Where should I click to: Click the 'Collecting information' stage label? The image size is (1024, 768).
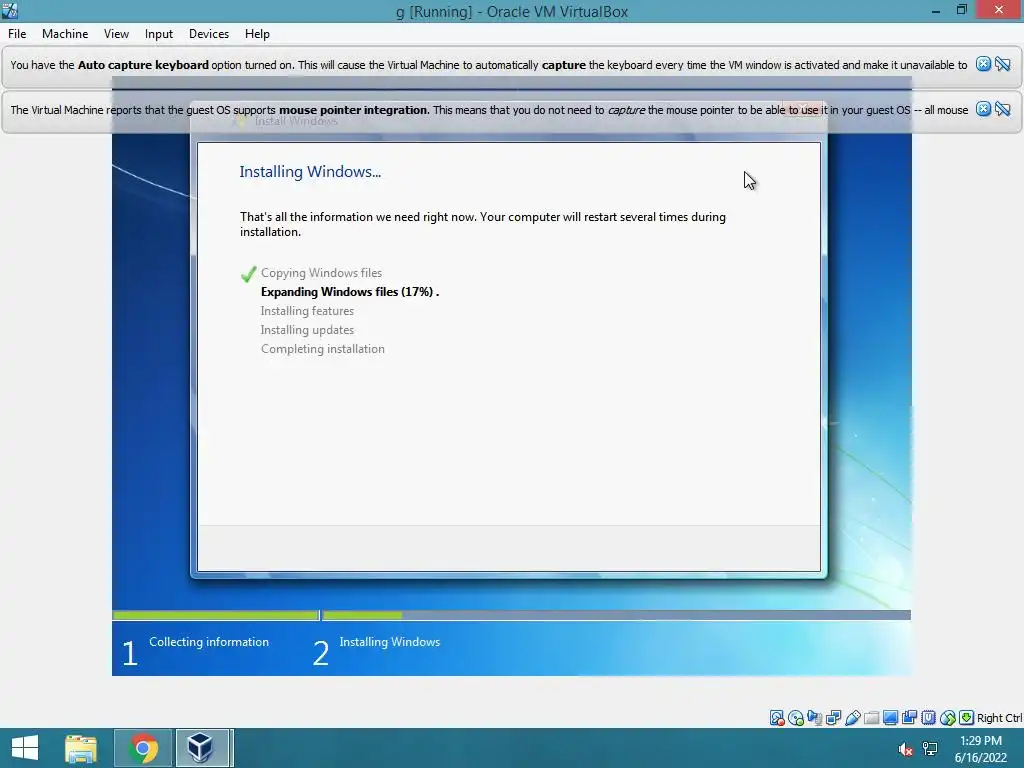(209, 642)
